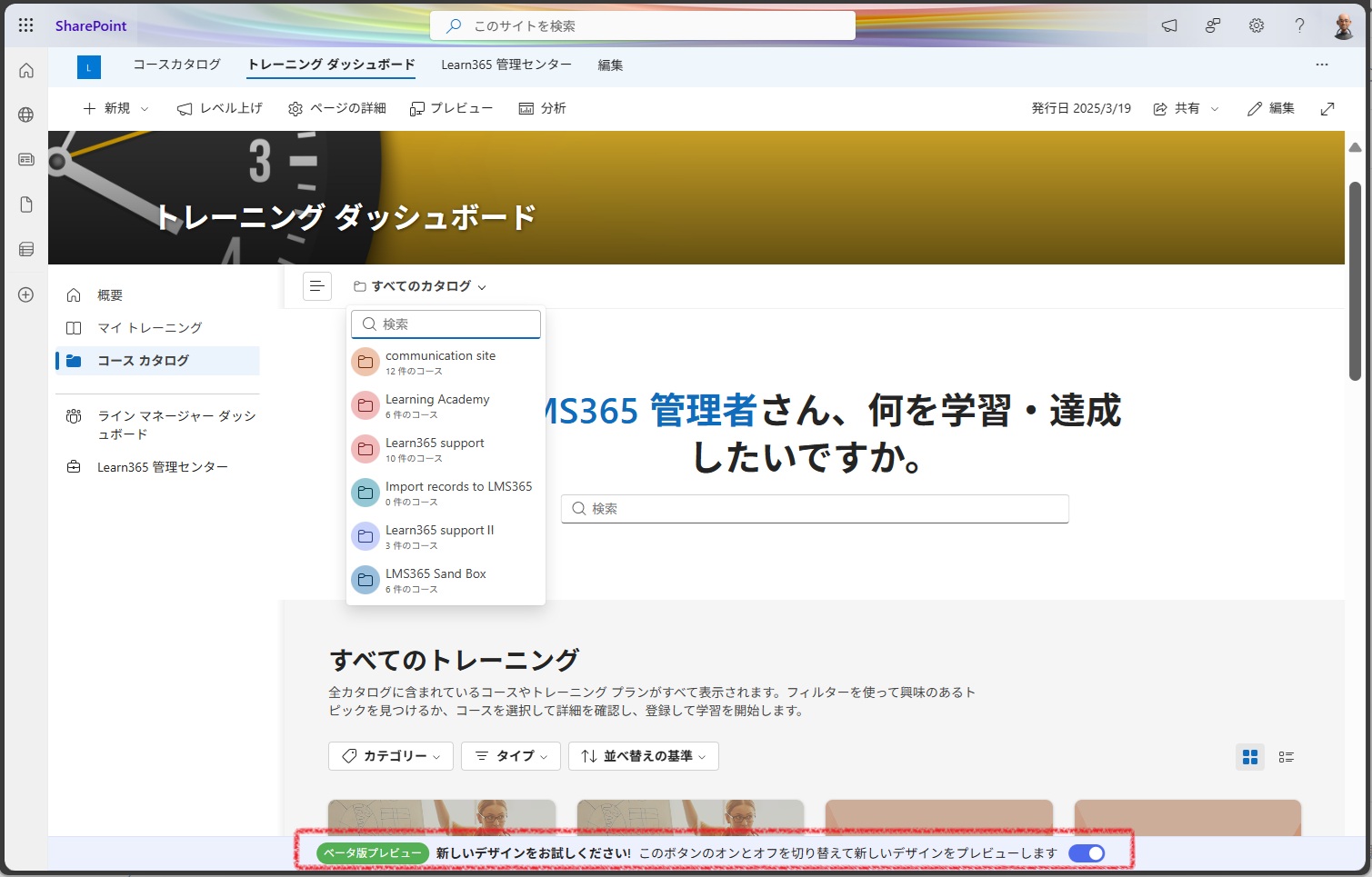
Task: Click the SharePoint brand text
Action: coord(91,25)
